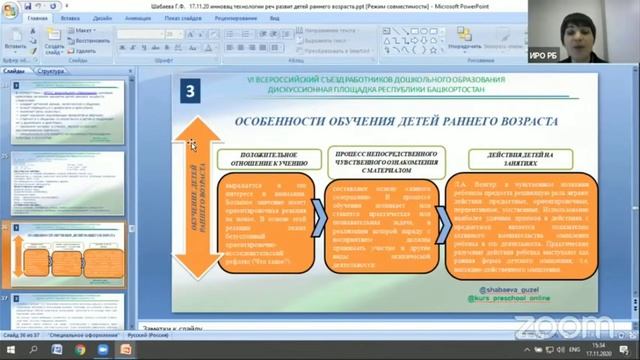
Task: Toggle strikethrough formatting
Action: (x=156, y=48)
